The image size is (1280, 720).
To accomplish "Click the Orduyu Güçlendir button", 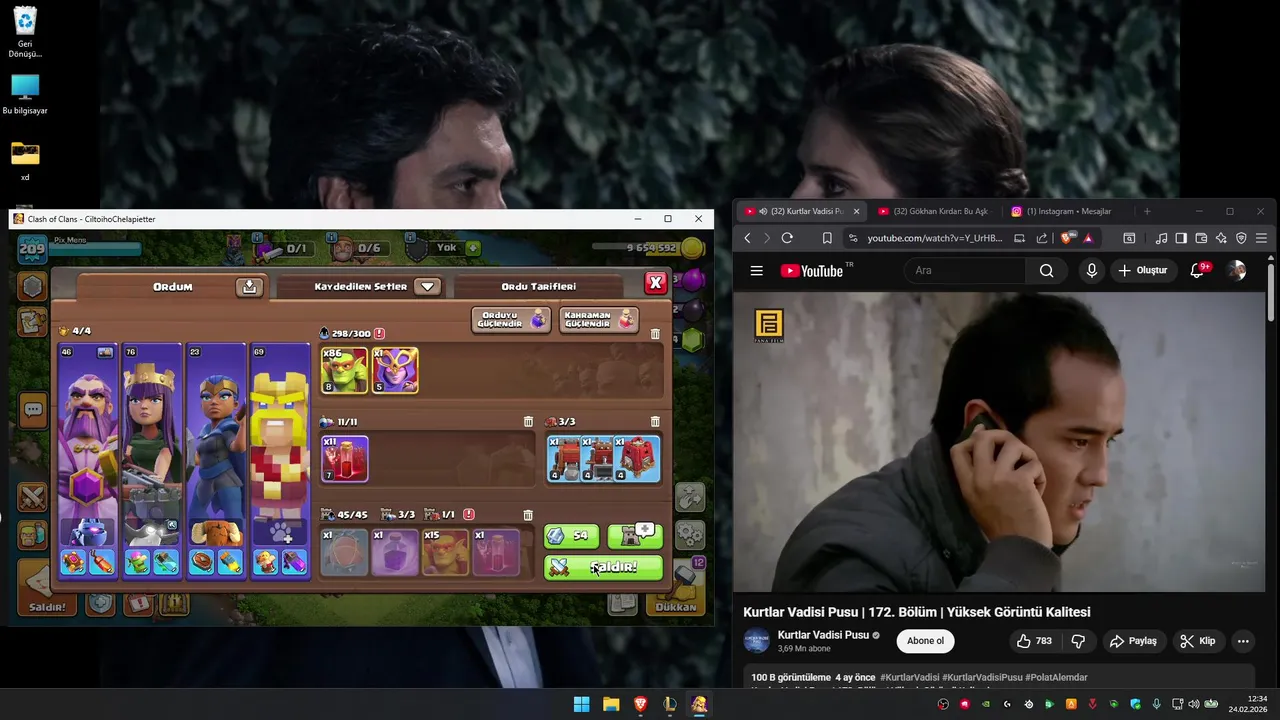I will [511, 320].
